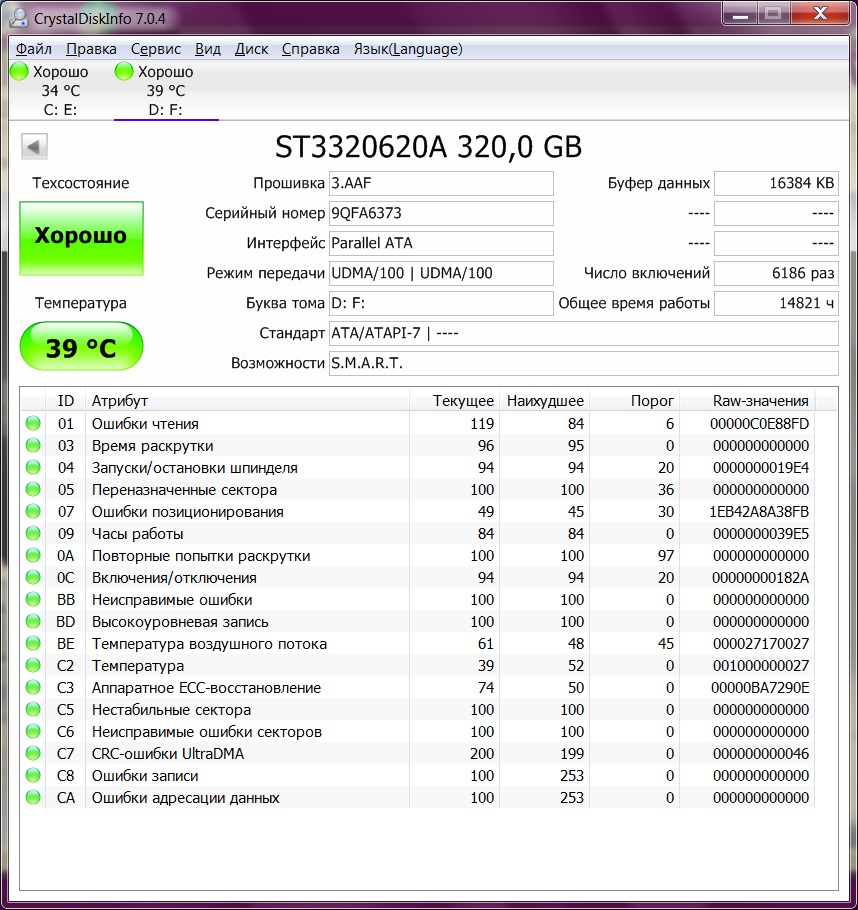
Task: Click the green health circle of disk D: F:
Action: [x=124, y=72]
